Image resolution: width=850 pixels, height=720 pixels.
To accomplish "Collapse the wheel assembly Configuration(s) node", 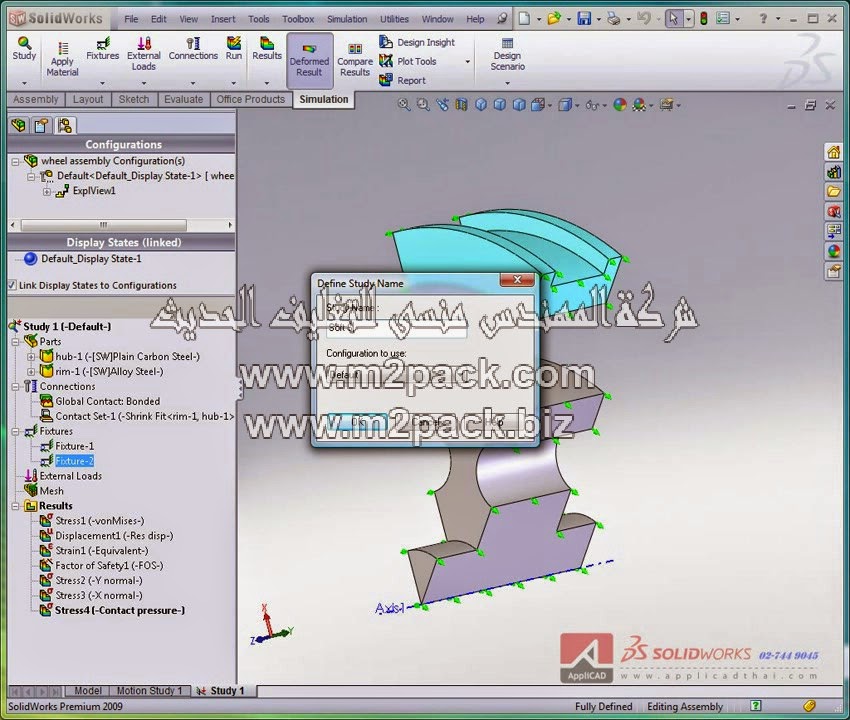I will tap(15, 162).
